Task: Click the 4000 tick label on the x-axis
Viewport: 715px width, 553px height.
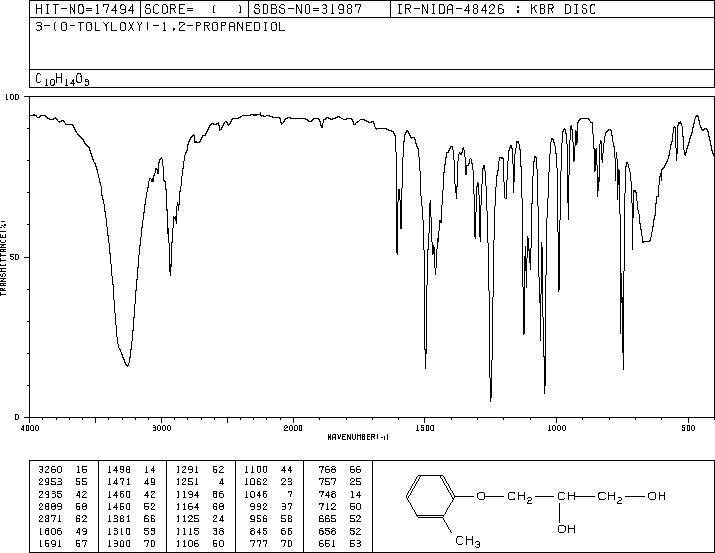Action: tap(30, 428)
